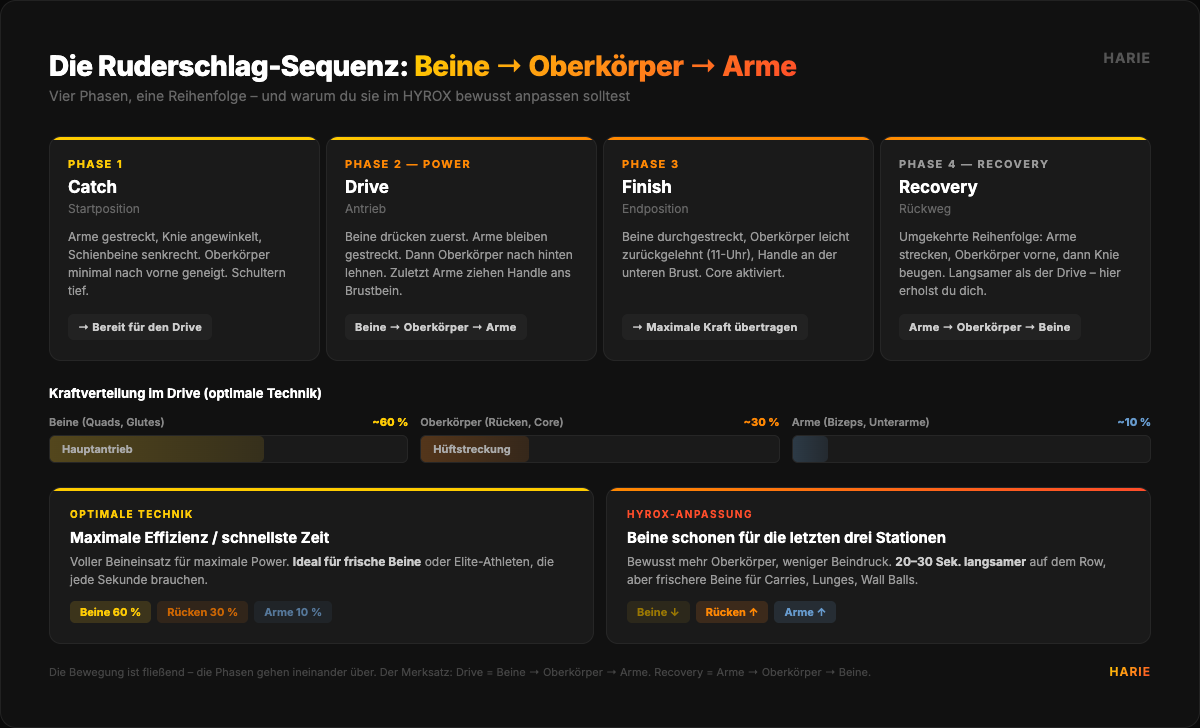Select the "Beine → Oberkörper → Arme" chip in the Drive card
Viewport: 1200px width, 728px height.
click(436, 327)
